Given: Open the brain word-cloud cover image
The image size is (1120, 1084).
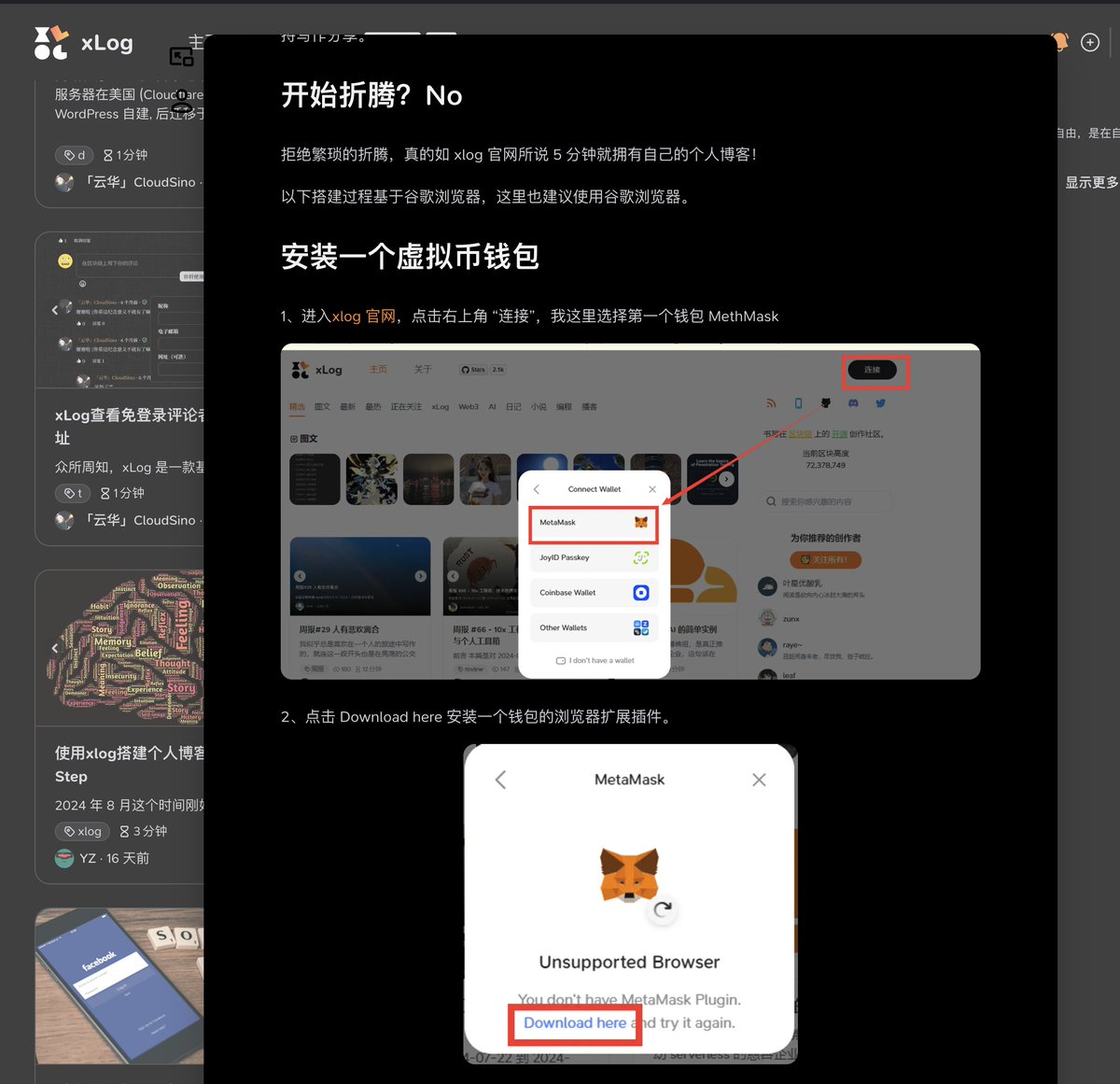Looking at the screenshot, I should pos(119,648).
